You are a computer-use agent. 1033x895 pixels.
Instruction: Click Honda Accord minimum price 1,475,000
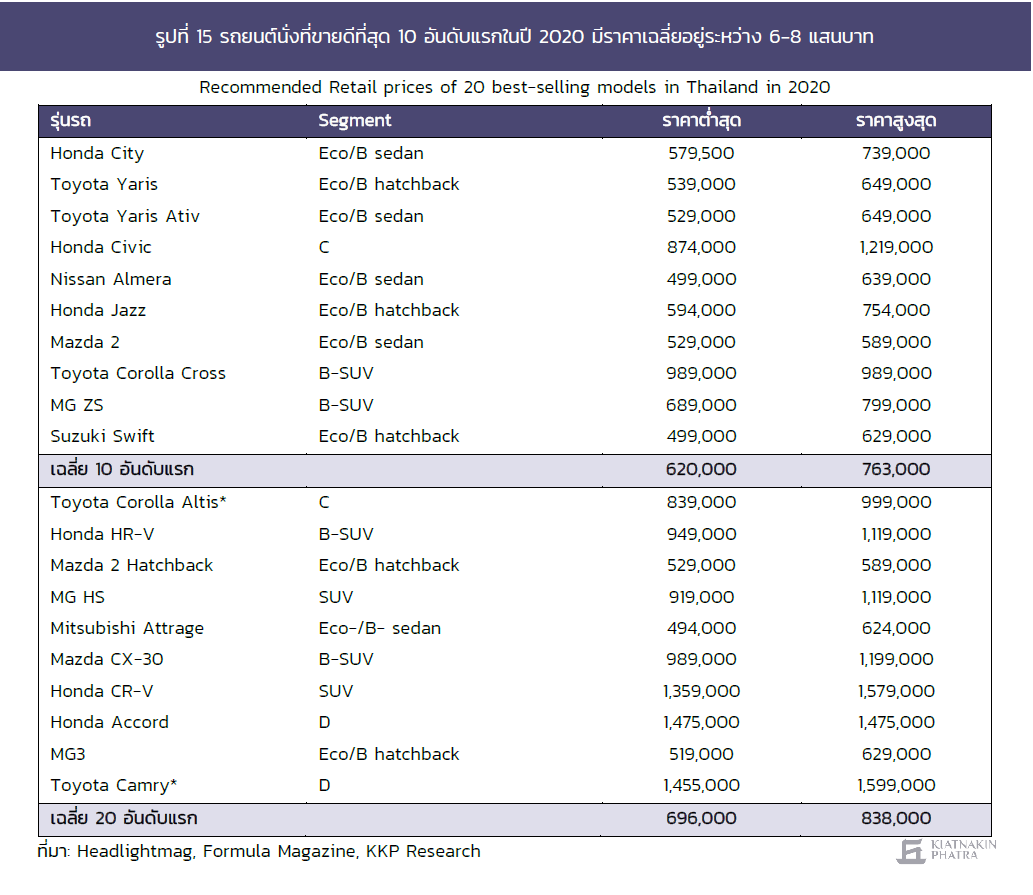701,722
